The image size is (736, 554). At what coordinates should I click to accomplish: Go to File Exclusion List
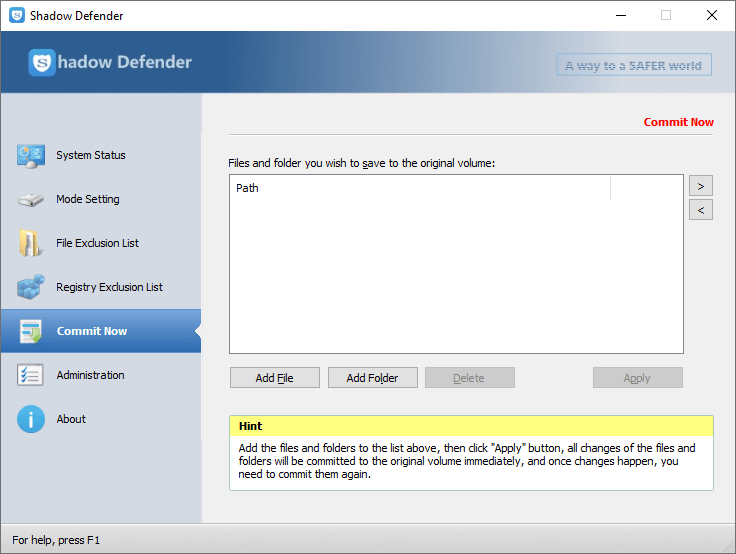(x=101, y=243)
